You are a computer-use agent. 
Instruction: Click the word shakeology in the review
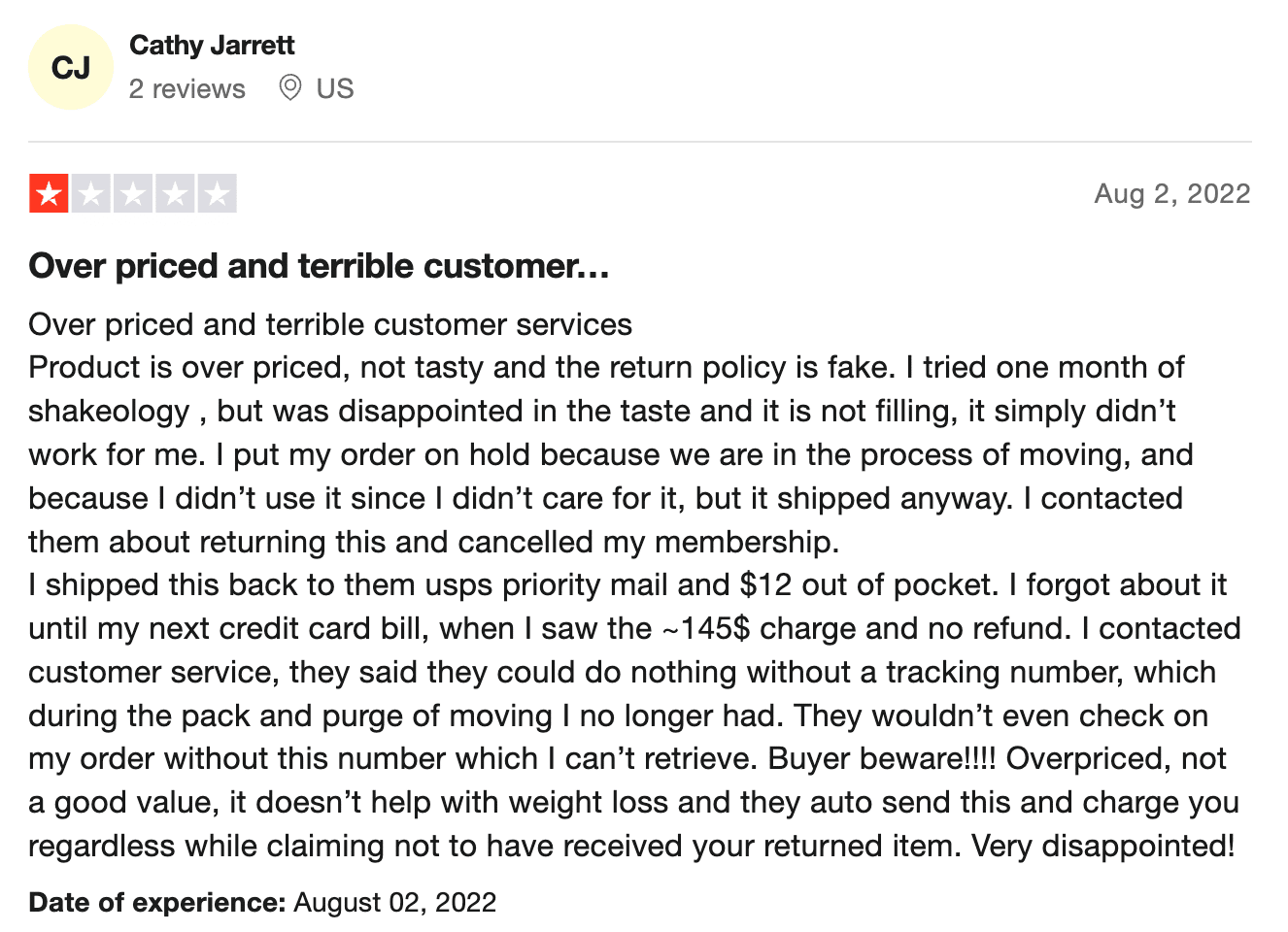(x=109, y=412)
